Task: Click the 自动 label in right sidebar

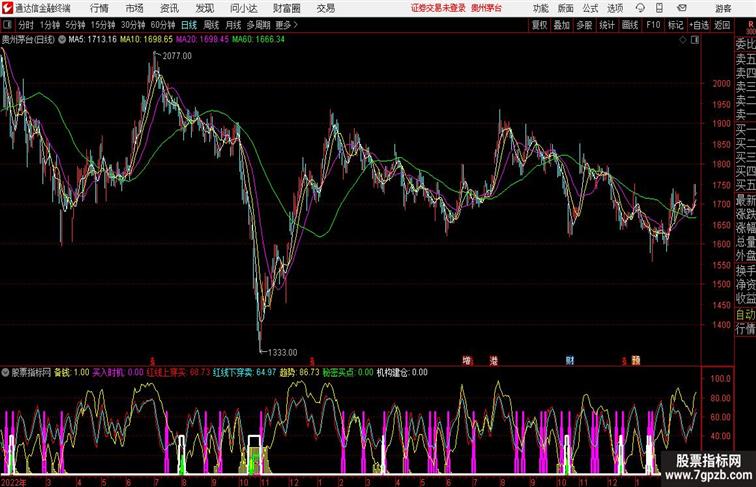Action: point(745,314)
